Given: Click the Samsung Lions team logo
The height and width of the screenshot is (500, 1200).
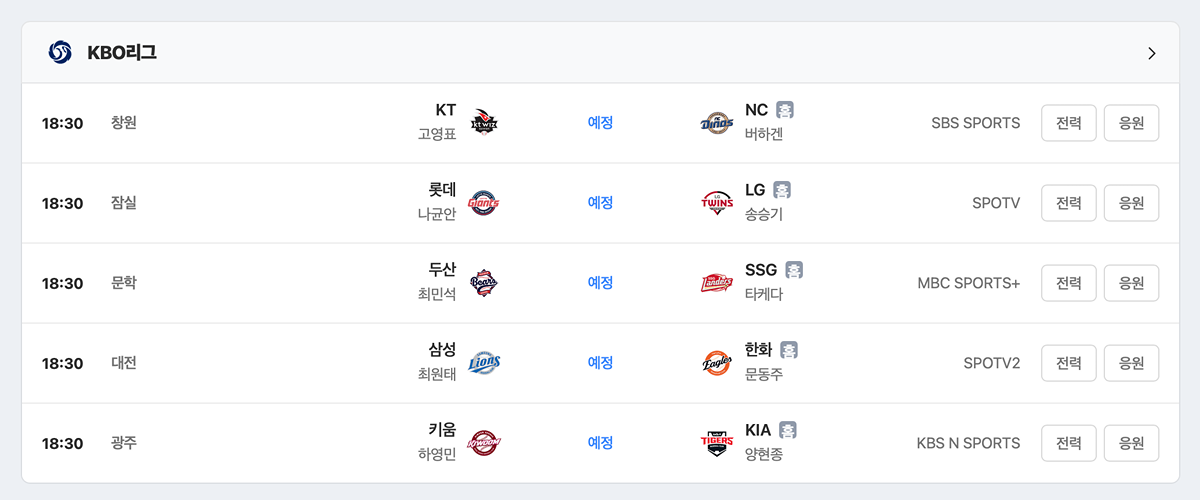Looking at the screenshot, I should pyautogui.click(x=484, y=363).
